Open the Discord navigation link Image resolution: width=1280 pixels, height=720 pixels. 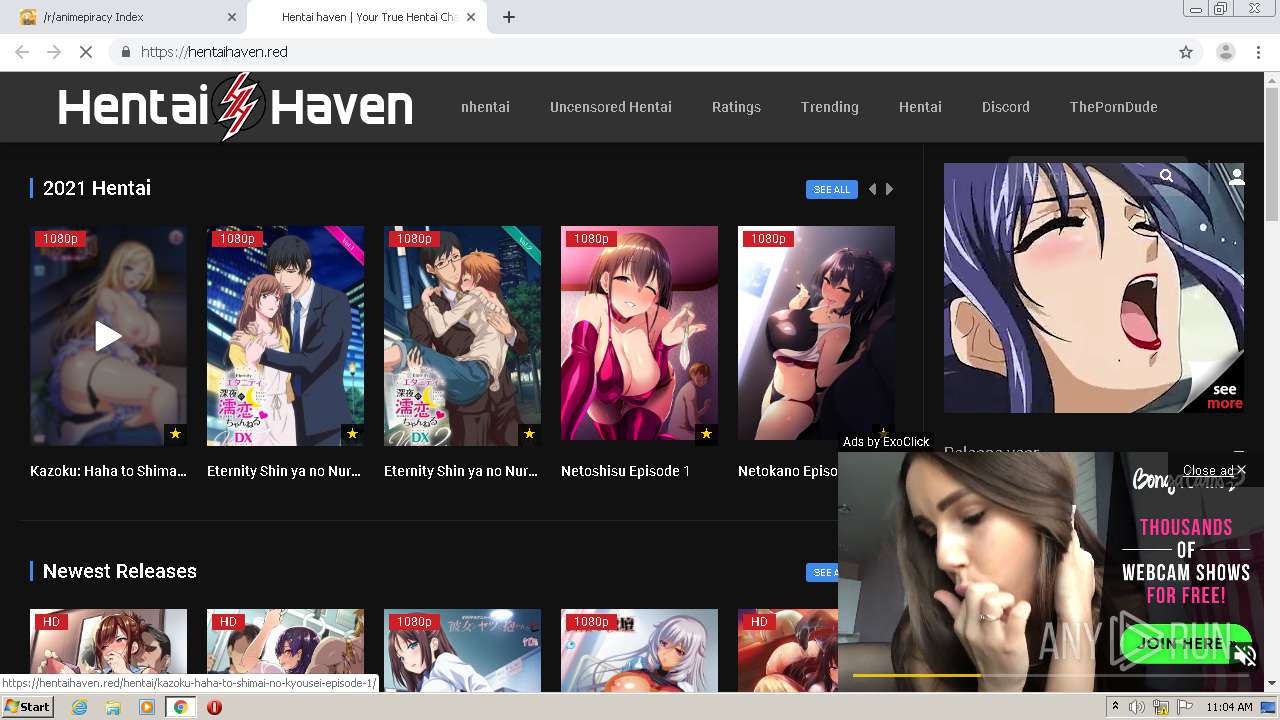tap(1005, 107)
